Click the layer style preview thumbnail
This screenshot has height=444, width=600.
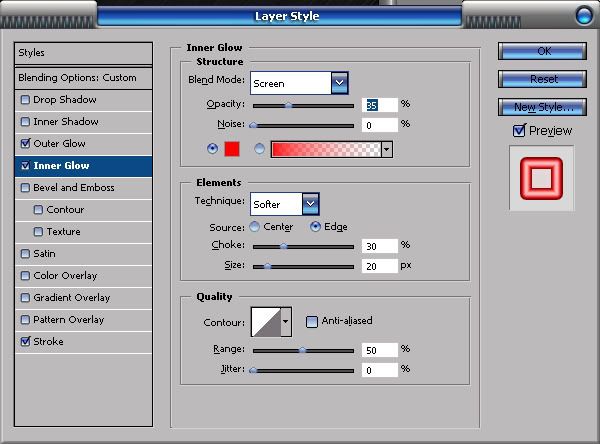[541, 178]
